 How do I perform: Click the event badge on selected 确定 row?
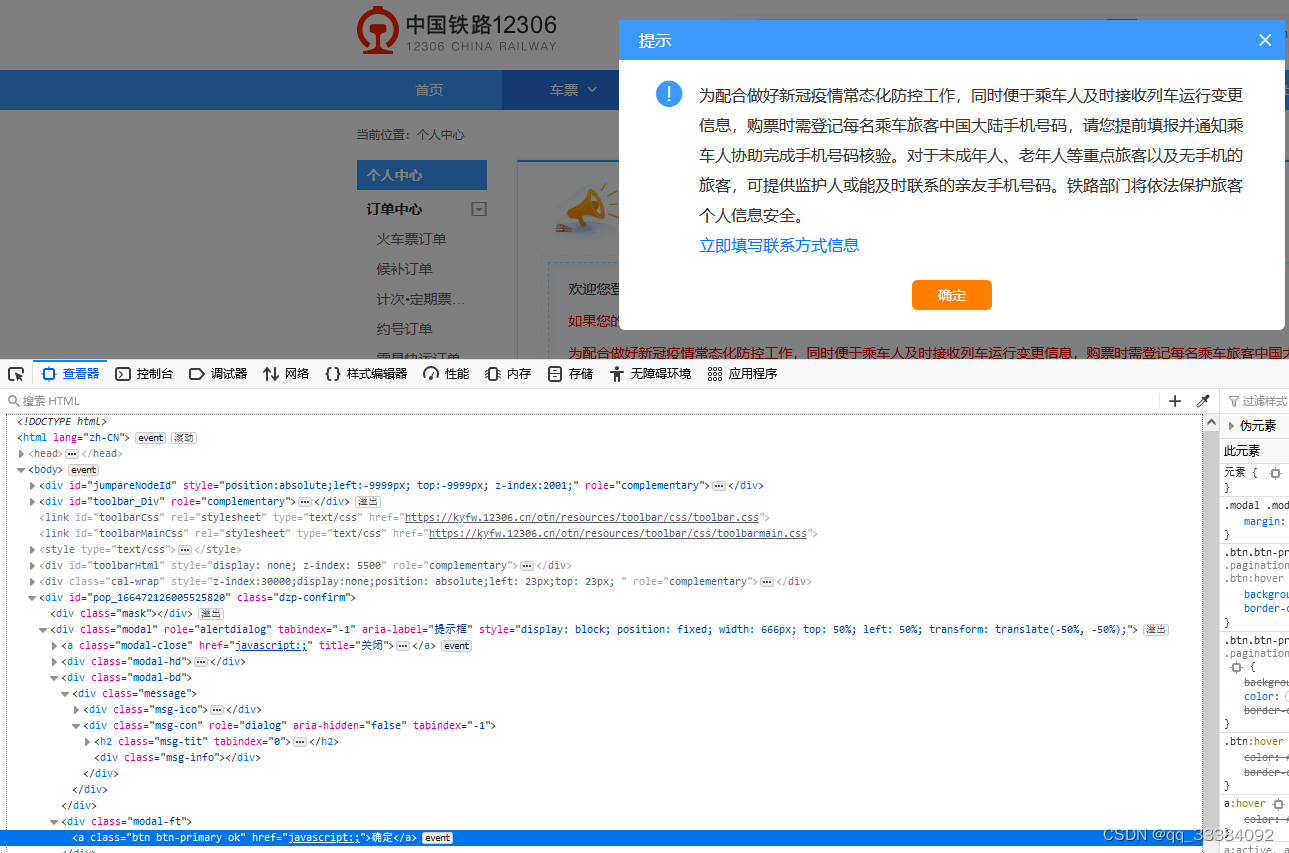(x=436, y=838)
